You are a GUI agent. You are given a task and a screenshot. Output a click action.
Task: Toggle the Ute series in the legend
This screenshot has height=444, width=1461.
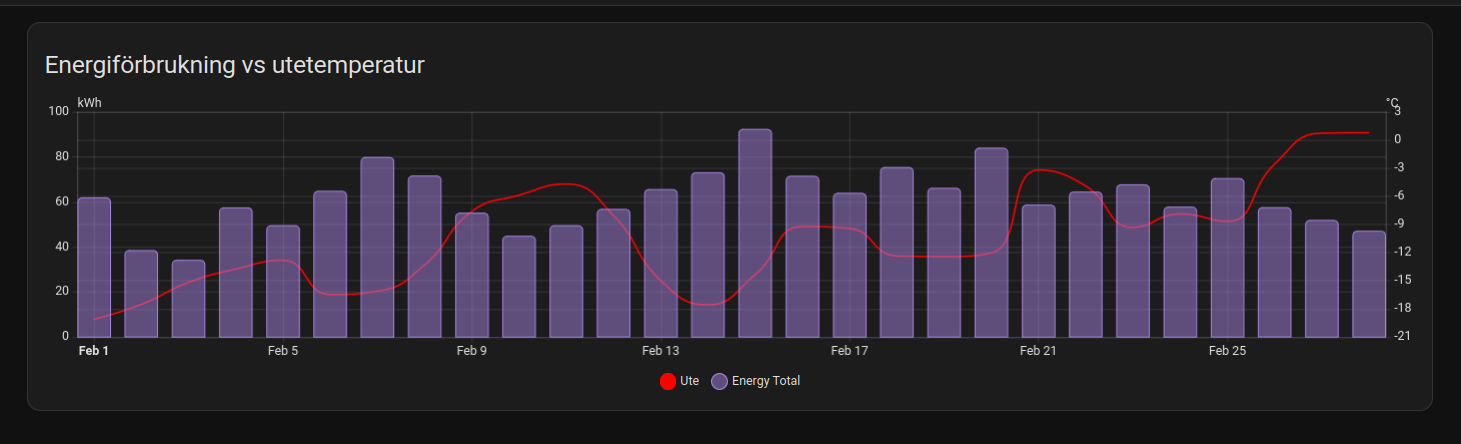click(689, 381)
